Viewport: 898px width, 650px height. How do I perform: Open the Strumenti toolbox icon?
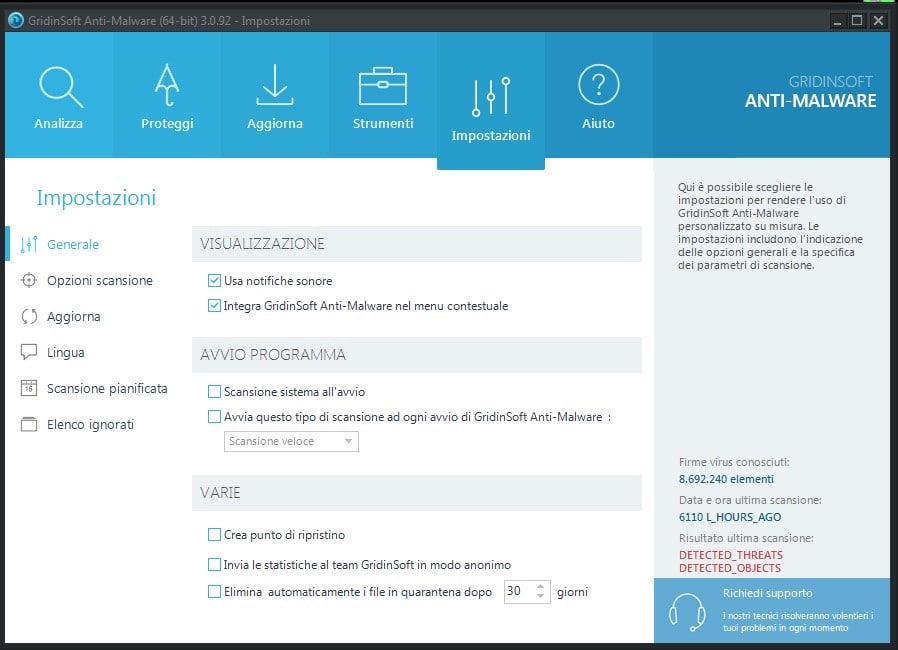(x=383, y=86)
